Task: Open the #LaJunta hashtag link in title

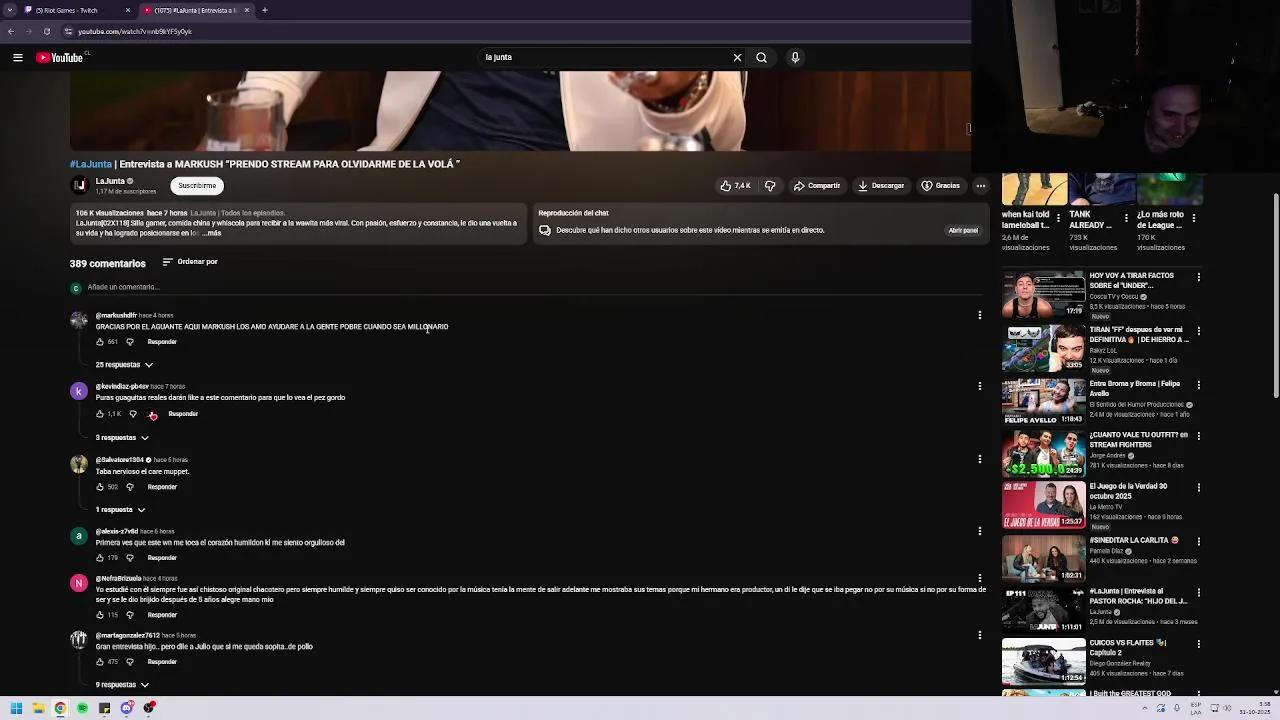Action: click(x=91, y=164)
